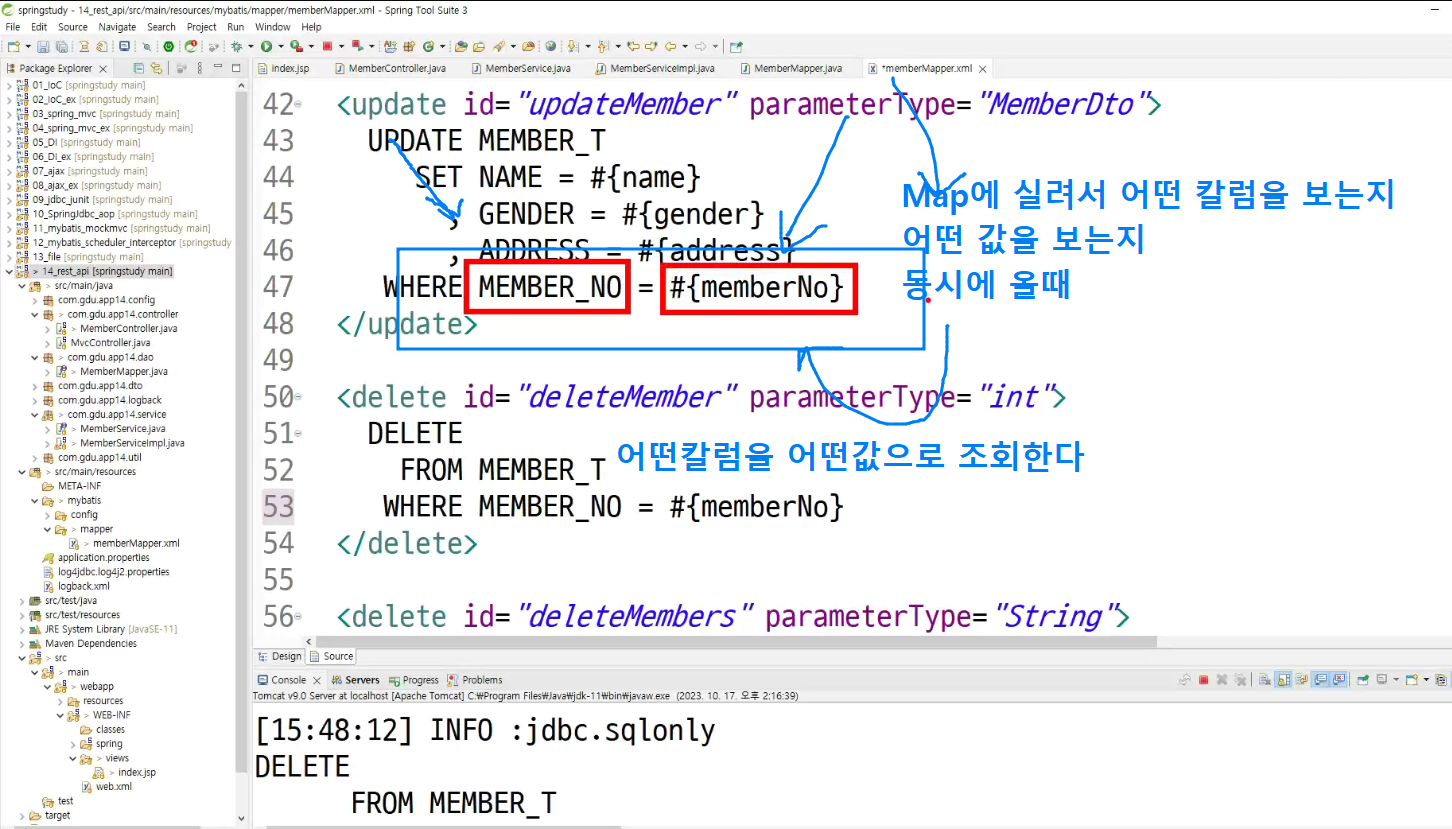Collapse the src/main/resources folder
This screenshot has height=829, width=1452.
click(x=22, y=472)
